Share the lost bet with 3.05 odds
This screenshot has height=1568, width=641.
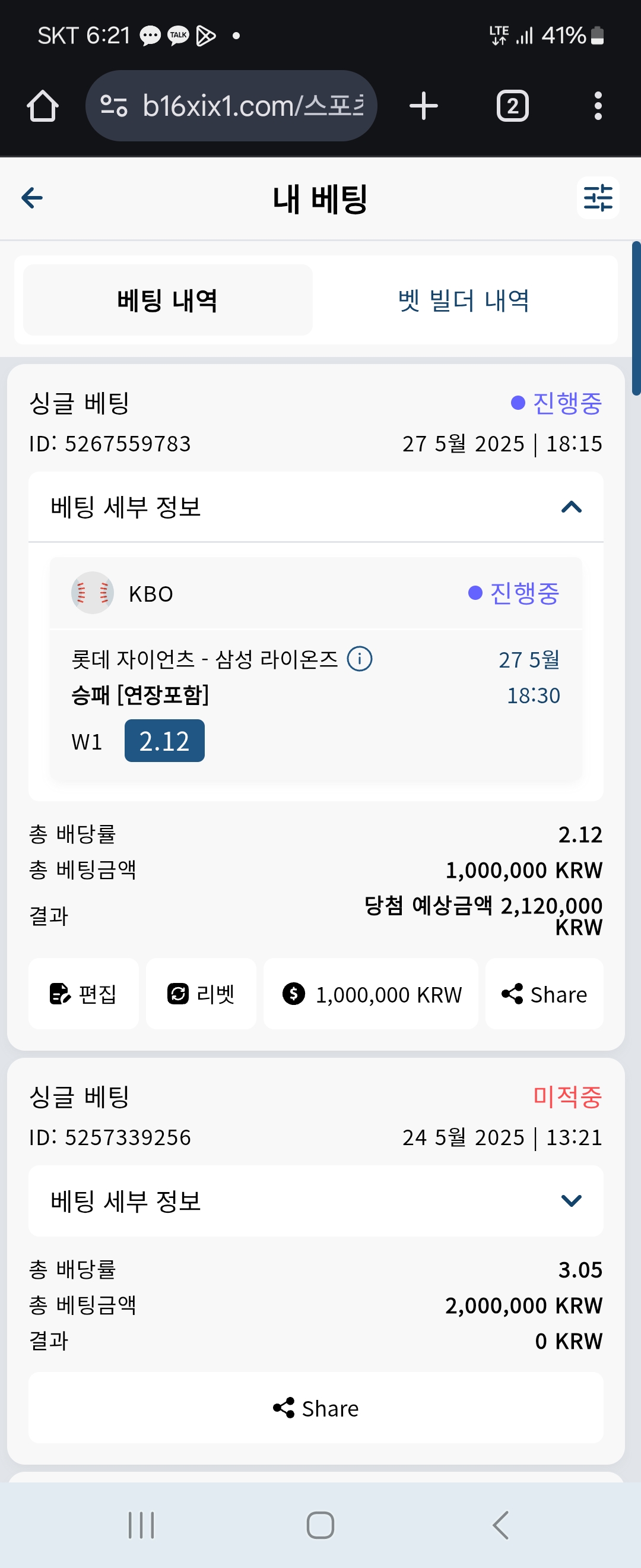click(316, 1408)
